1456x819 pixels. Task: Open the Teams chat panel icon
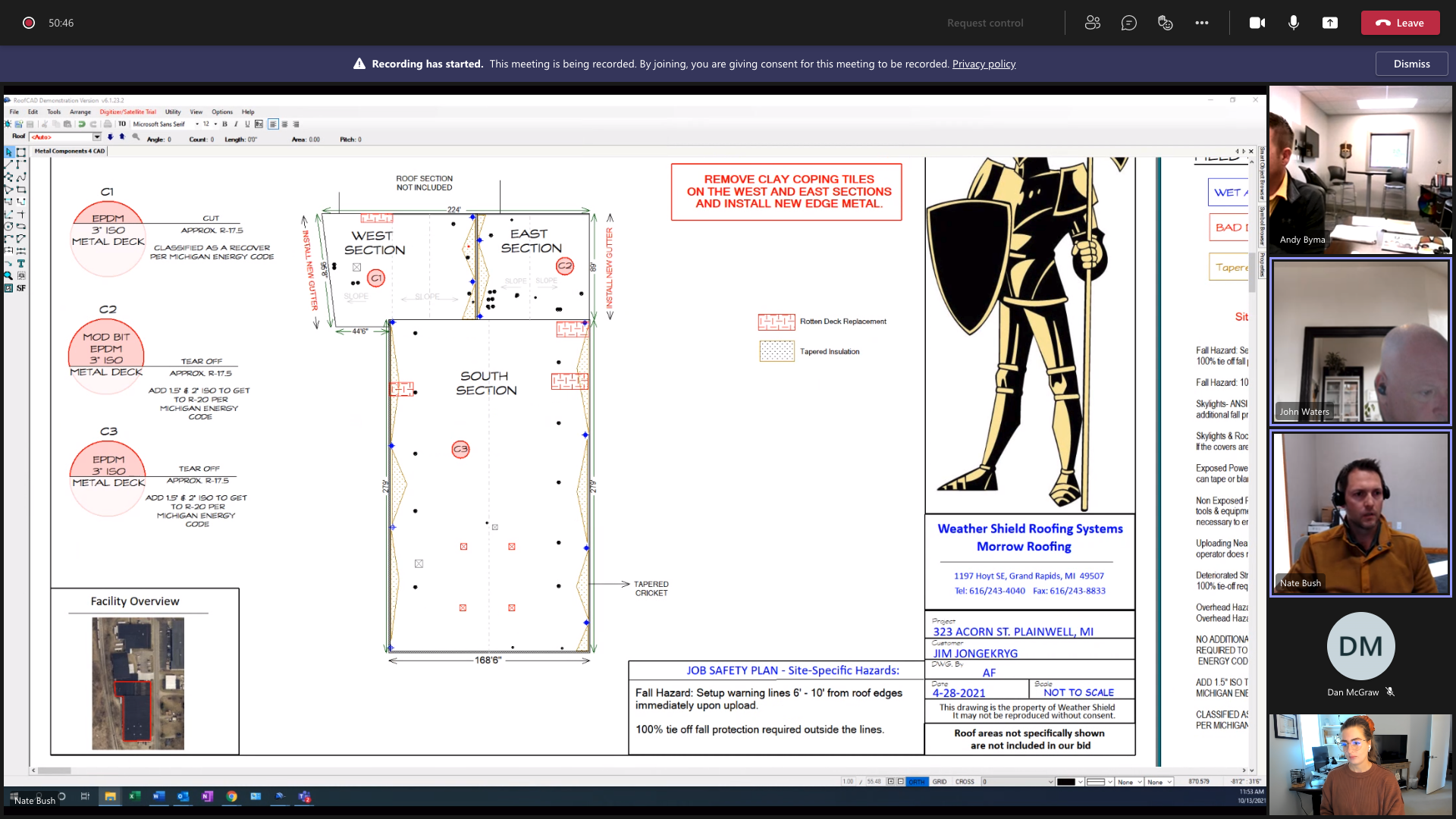1128,23
